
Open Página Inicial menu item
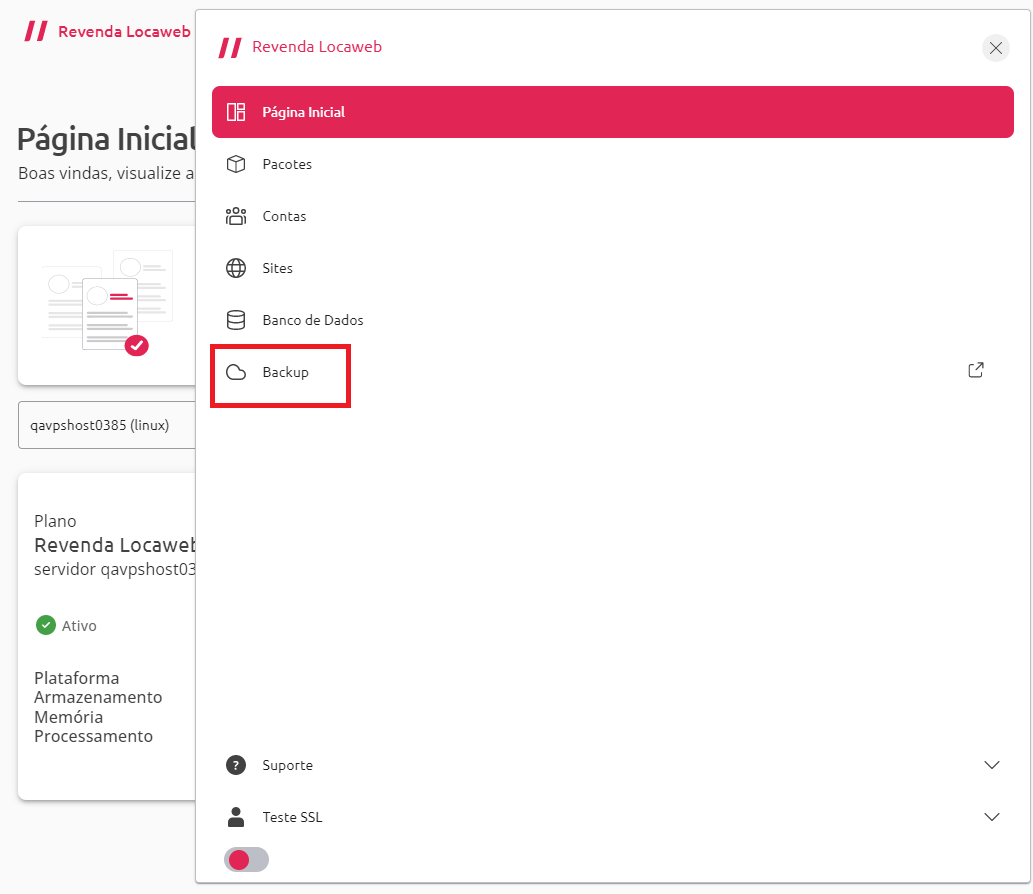[x=612, y=112]
